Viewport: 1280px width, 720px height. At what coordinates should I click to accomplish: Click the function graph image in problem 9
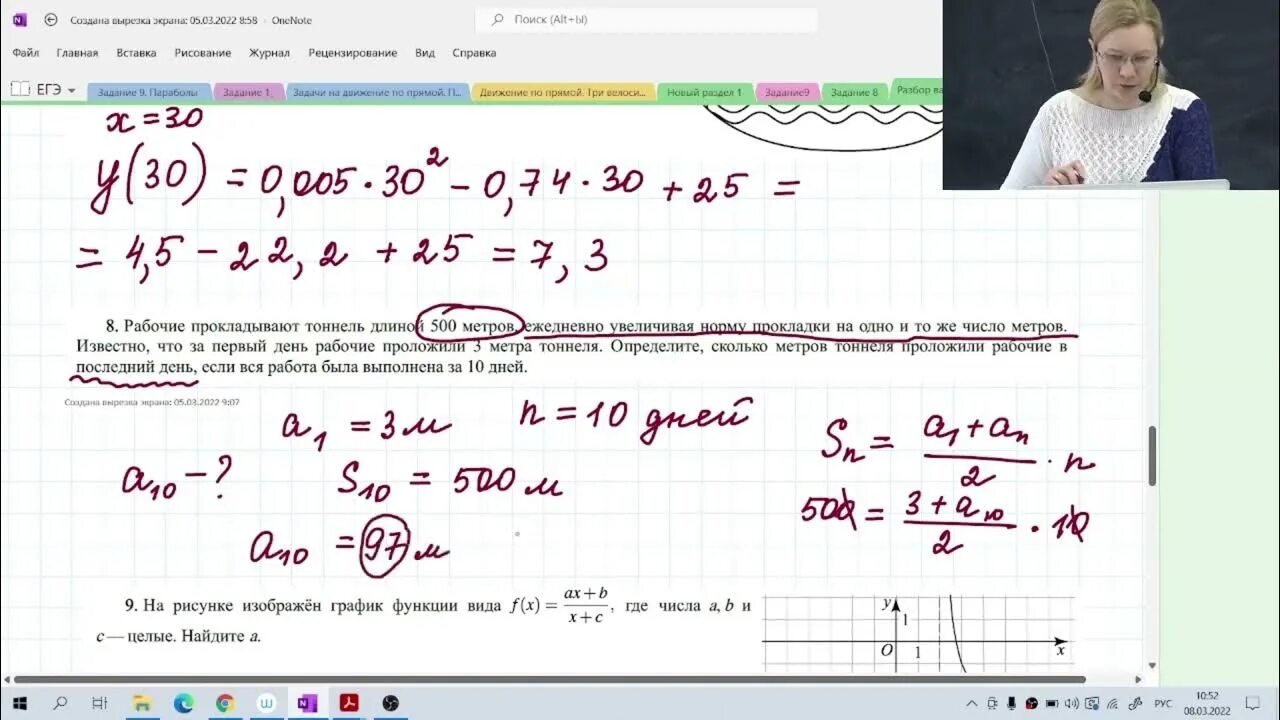(x=919, y=633)
